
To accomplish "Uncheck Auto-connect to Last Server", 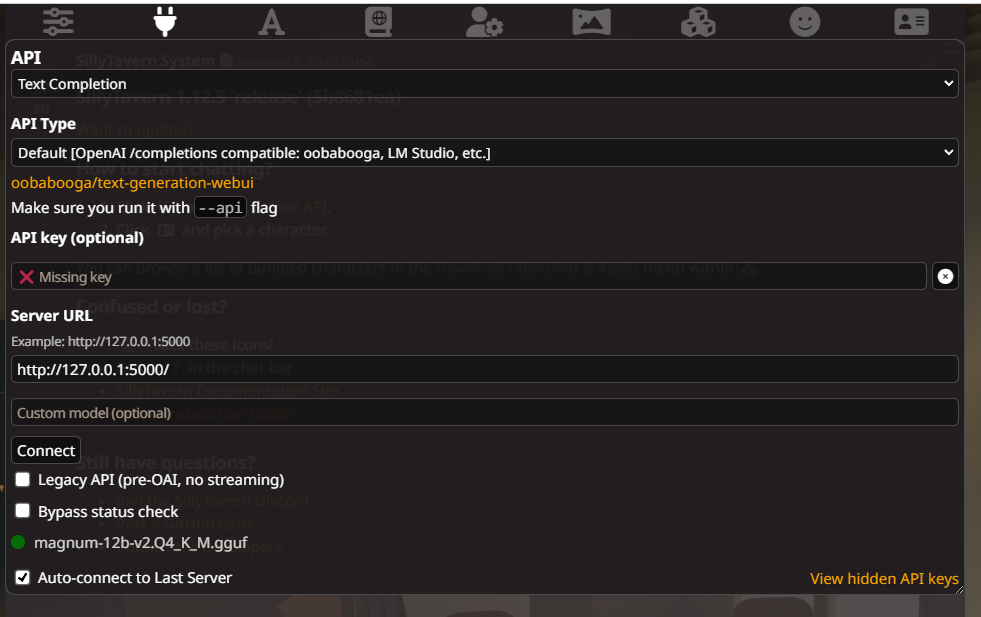I will pyautogui.click(x=23, y=577).
